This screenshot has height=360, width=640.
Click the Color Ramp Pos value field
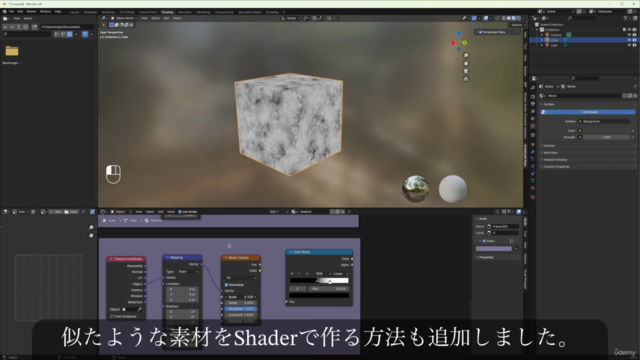click(x=329, y=289)
